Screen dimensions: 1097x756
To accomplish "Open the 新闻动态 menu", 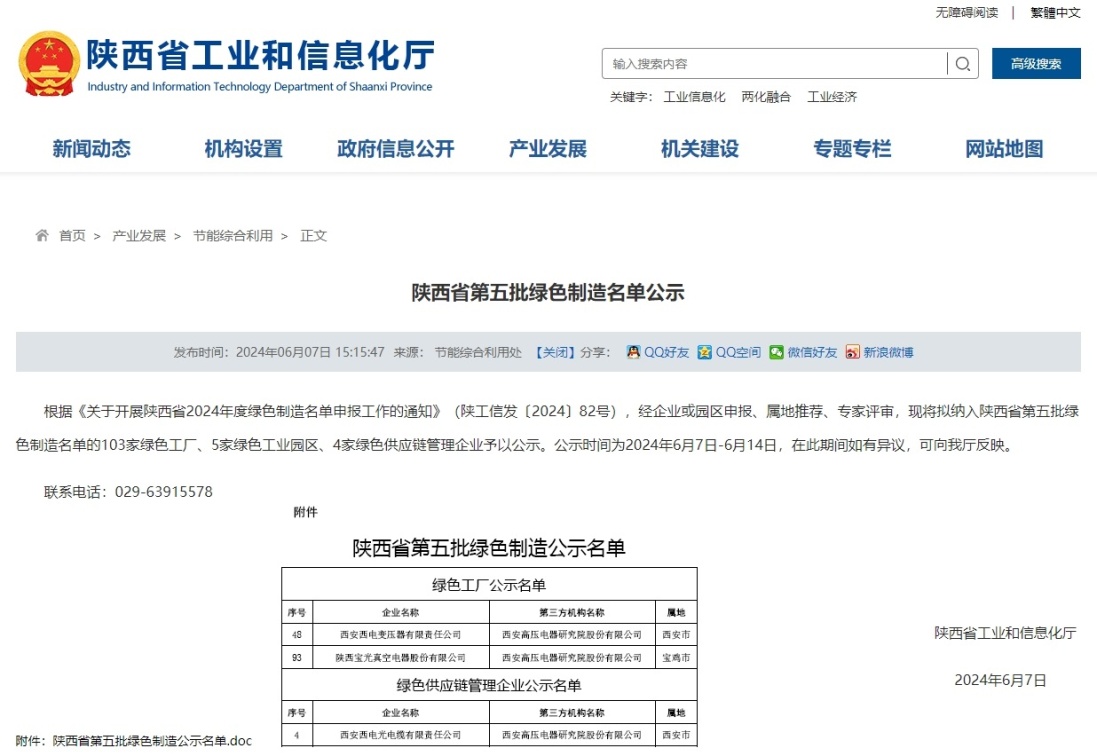I will tap(91, 149).
